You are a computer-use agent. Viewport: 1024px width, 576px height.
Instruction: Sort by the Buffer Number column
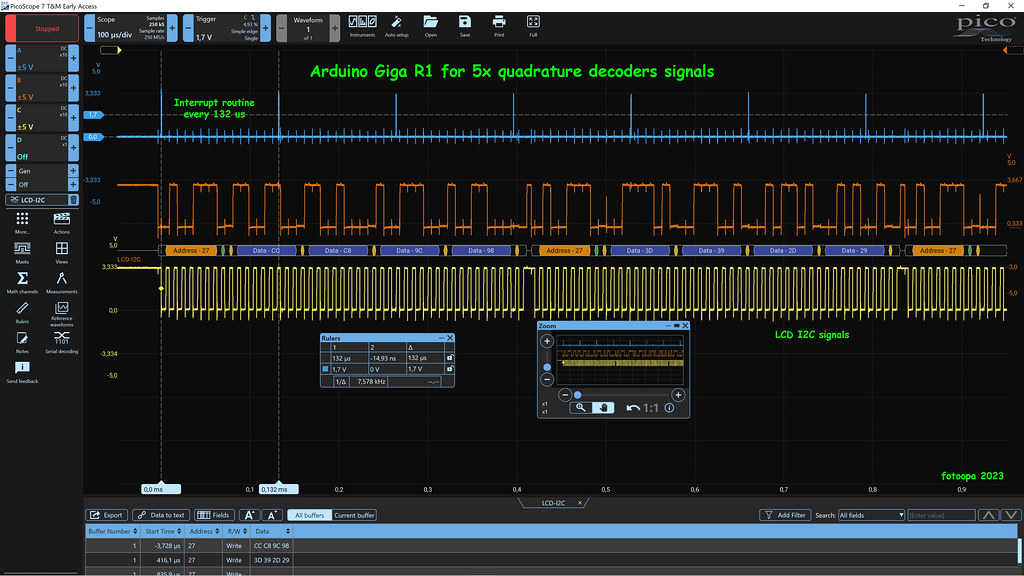pos(112,532)
